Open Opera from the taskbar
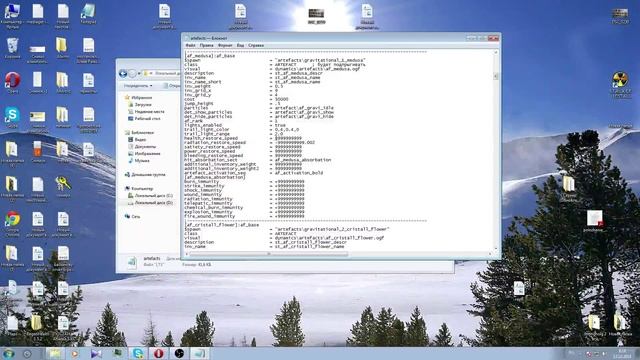Image resolution: width=640 pixels, height=360 pixels. tap(158, 353)
